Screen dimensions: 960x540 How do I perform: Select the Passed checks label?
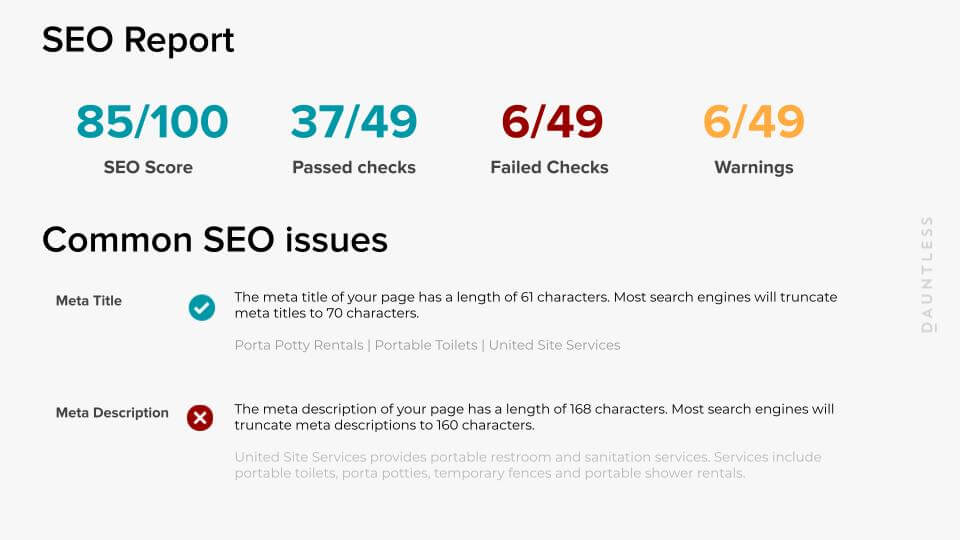point(354,167)
